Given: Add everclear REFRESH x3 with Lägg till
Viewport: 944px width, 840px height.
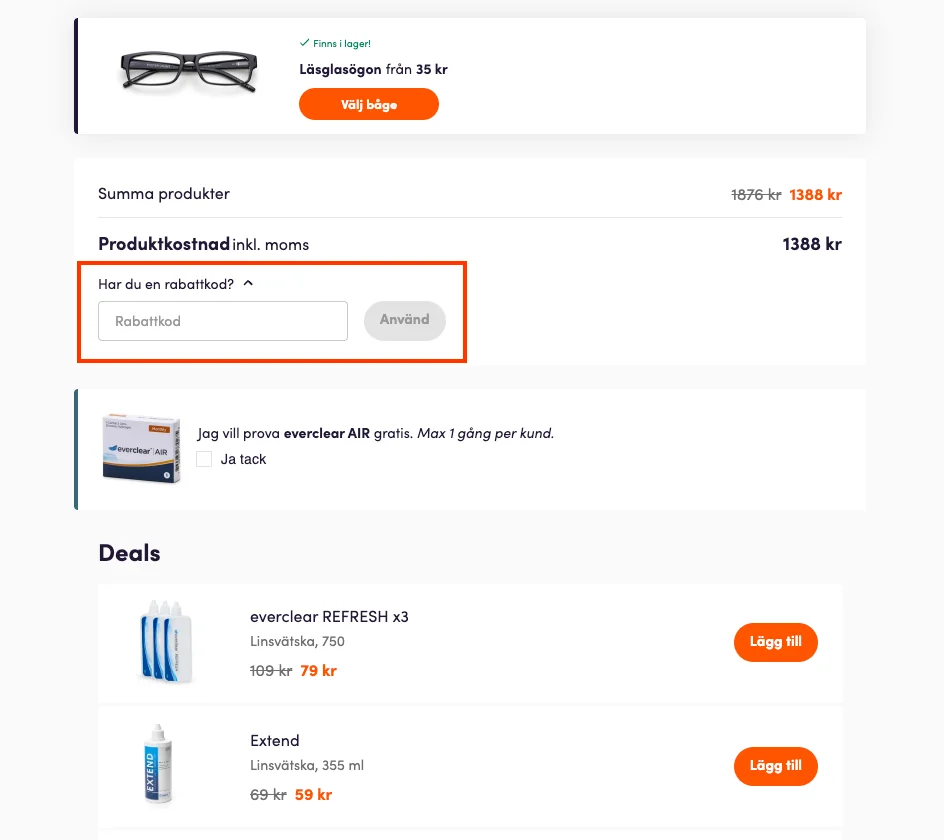Looking at the screenshot, I should click(775, 642).
